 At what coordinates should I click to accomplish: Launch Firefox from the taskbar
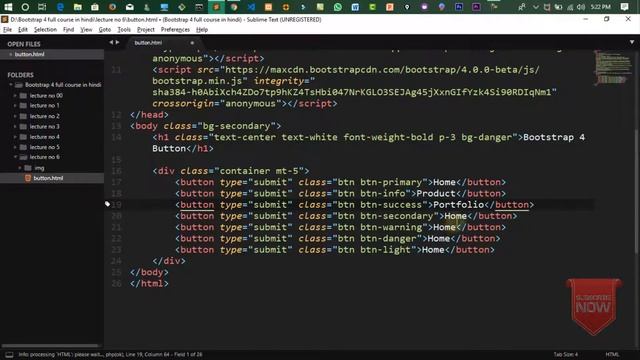[112, 7]
